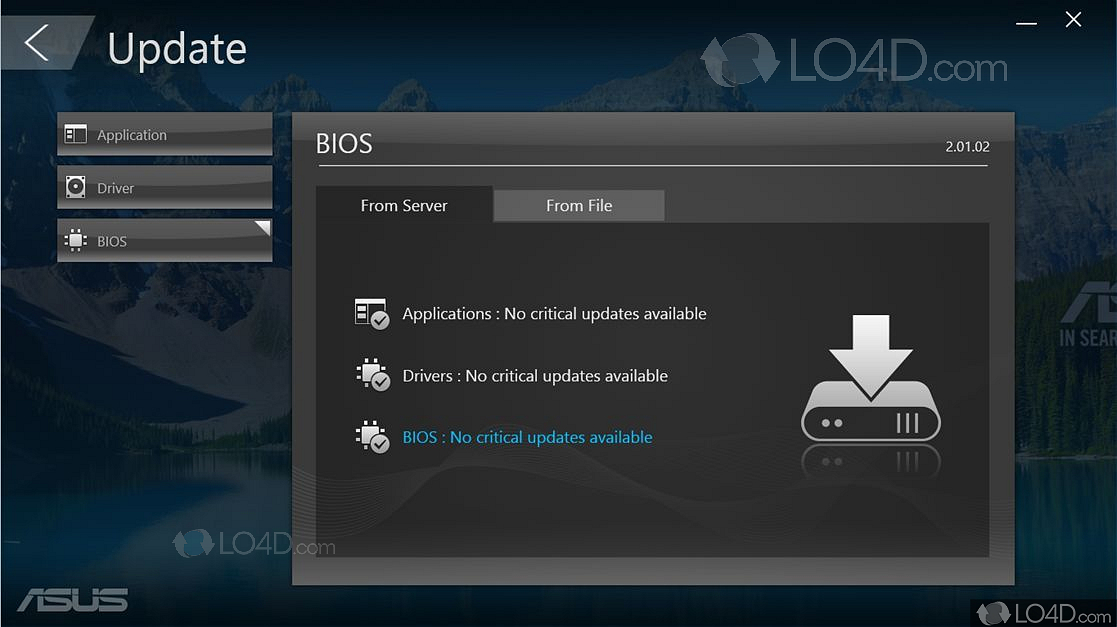
Task: Click the BIOS status chip icon
Action: tap(373, 437)
